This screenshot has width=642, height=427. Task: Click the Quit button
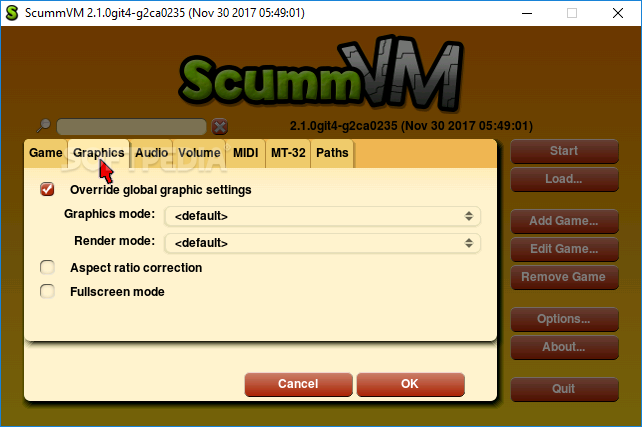[x=564, y=389]
